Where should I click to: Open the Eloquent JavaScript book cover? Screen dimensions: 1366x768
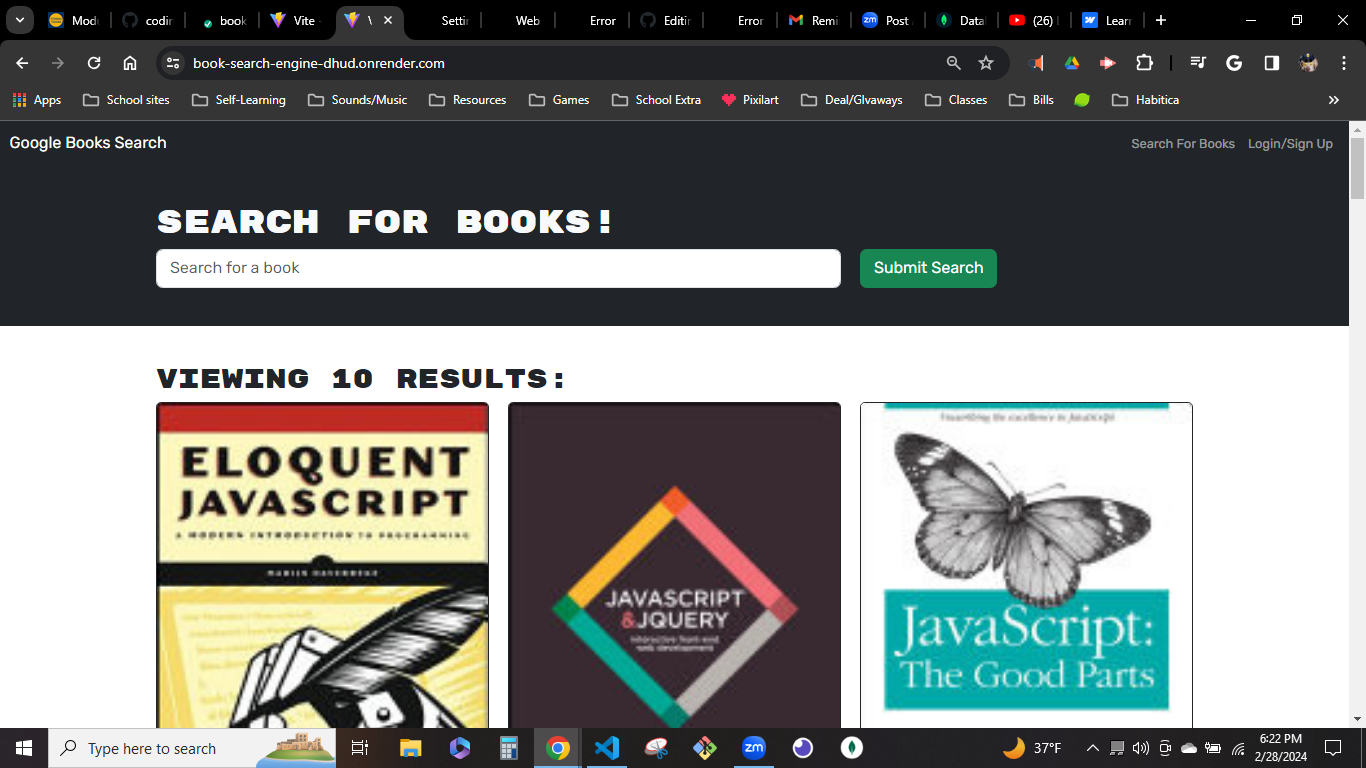click(322, 565)
